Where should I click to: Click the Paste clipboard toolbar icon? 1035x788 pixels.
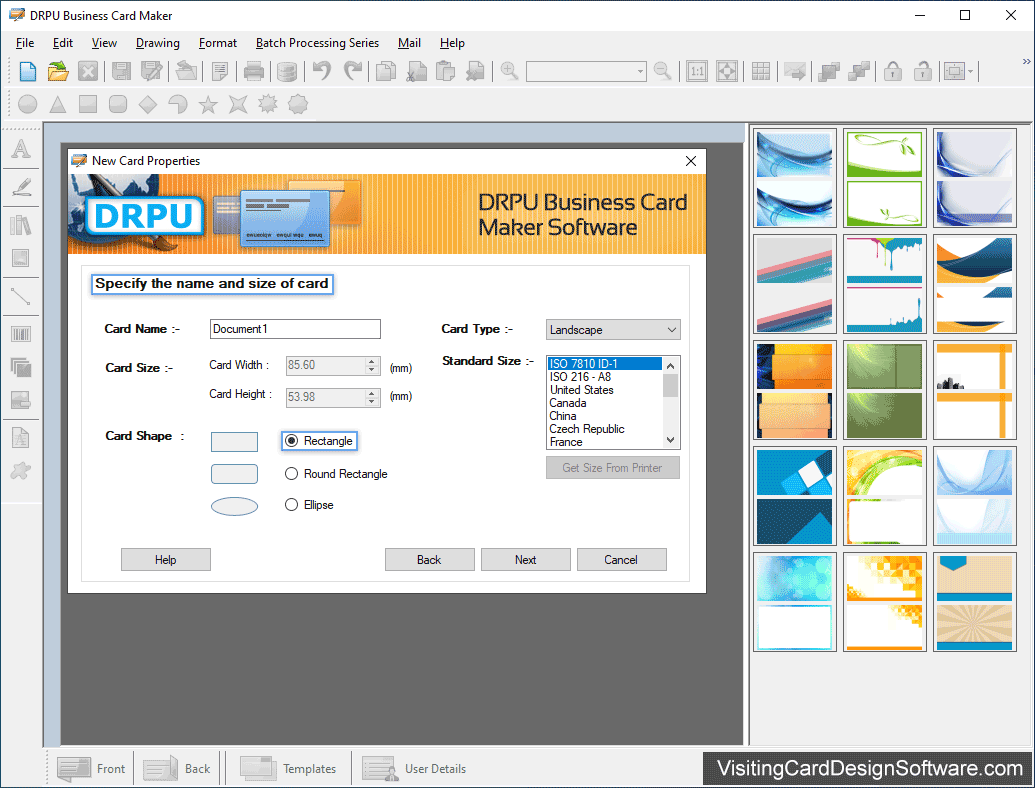point(446,71)
